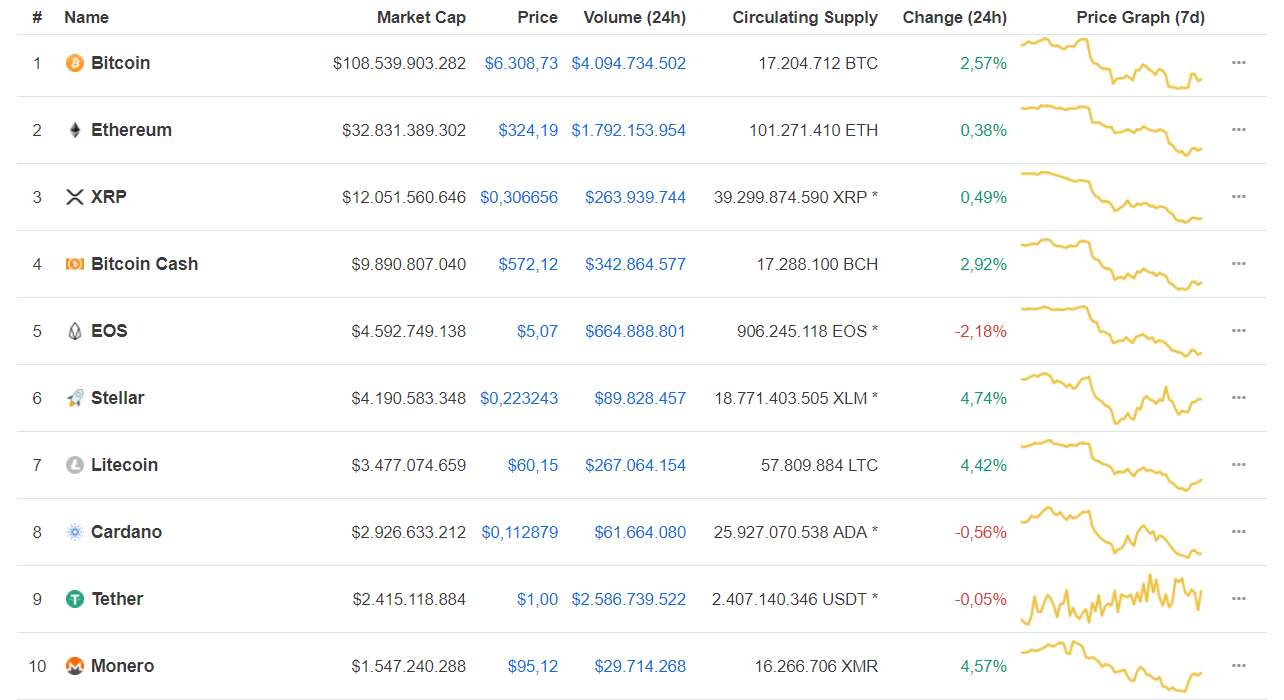Image resolution: width=1284 pixels, height=700 pixels.
Task: Click the Name column header
Action: click(86, 17)
